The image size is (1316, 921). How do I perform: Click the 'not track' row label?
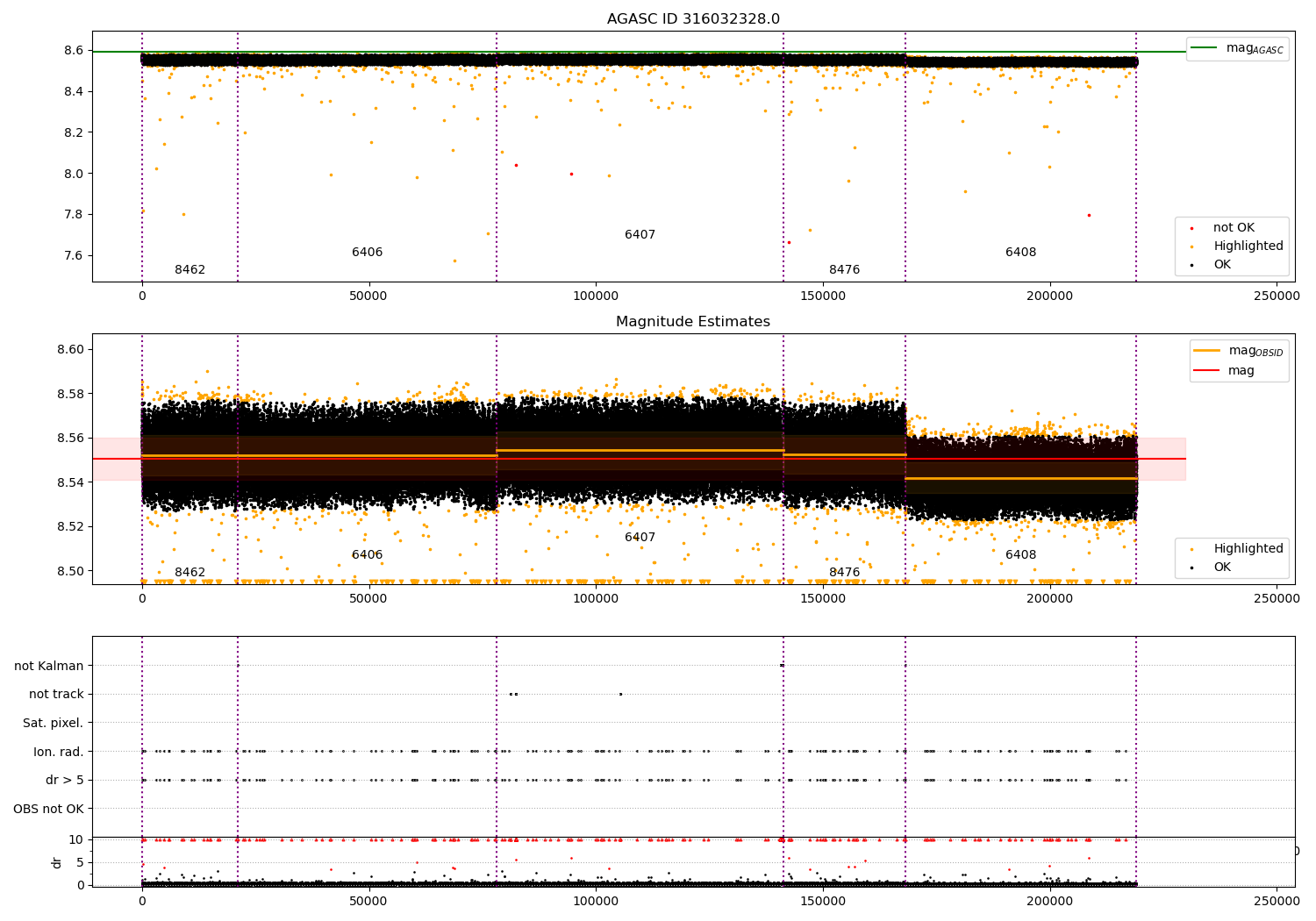tap(56, 694)
